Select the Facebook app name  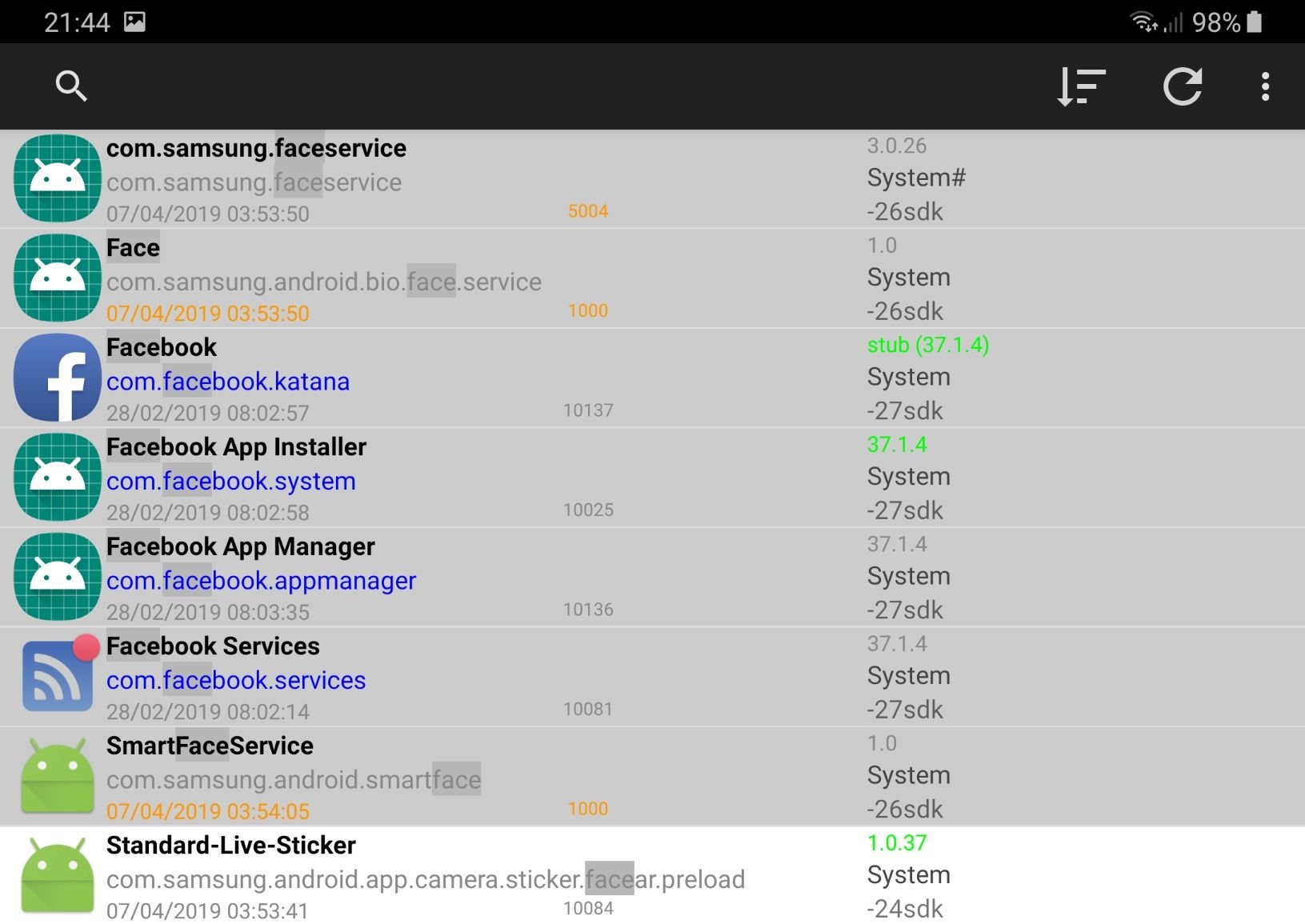pyautogui.click(x=162, y=347)
